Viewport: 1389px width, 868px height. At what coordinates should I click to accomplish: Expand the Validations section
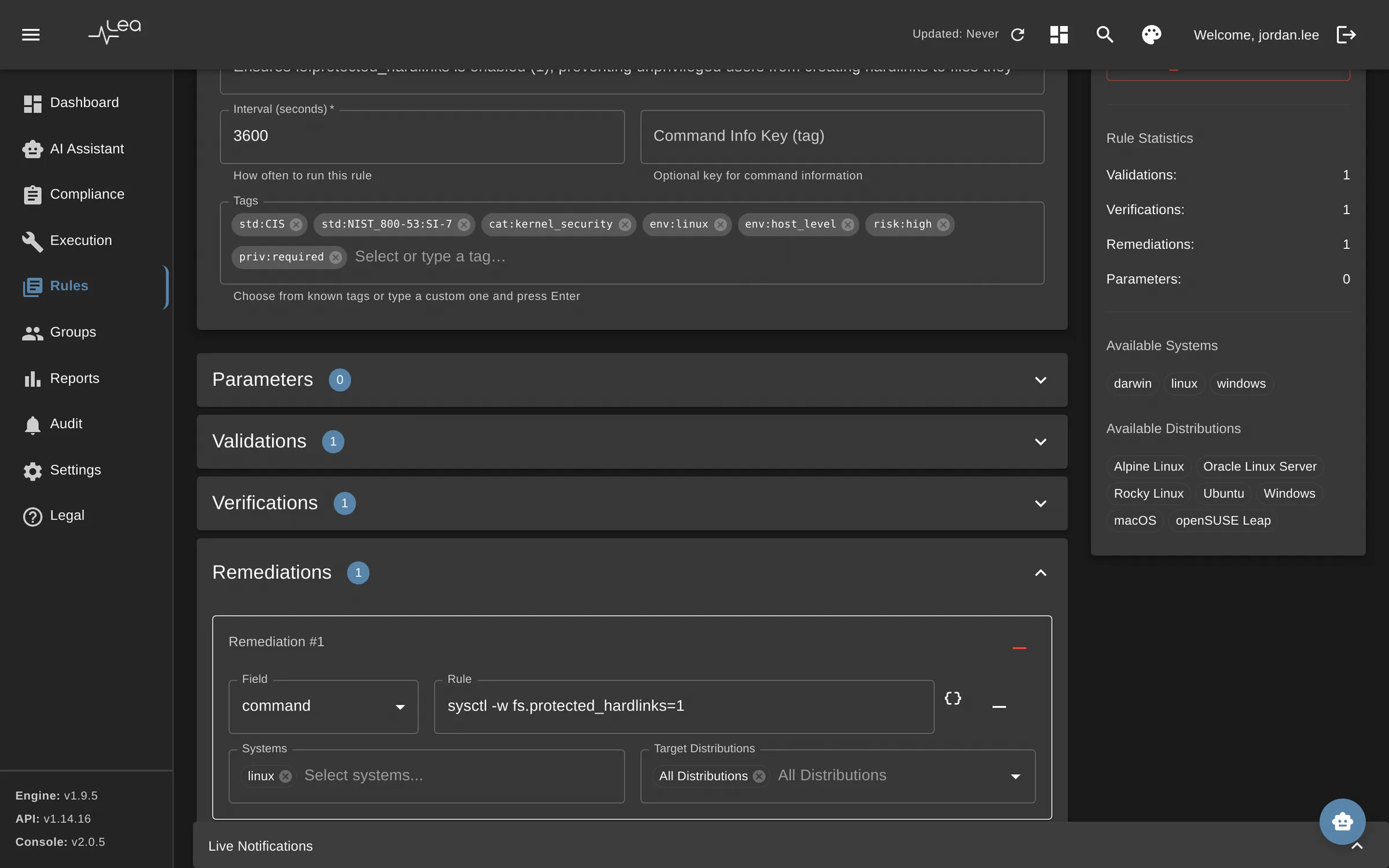pyautogui.click(x=631, y=442)
